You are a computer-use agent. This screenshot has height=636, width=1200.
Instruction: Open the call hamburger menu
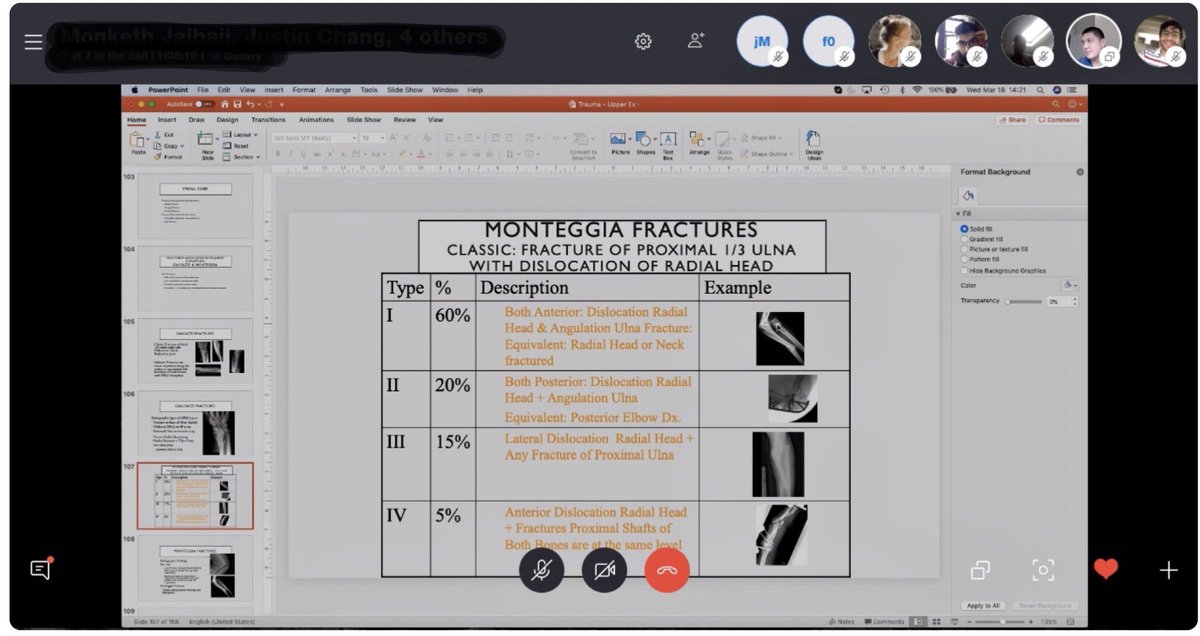click(x=34, y=42)
